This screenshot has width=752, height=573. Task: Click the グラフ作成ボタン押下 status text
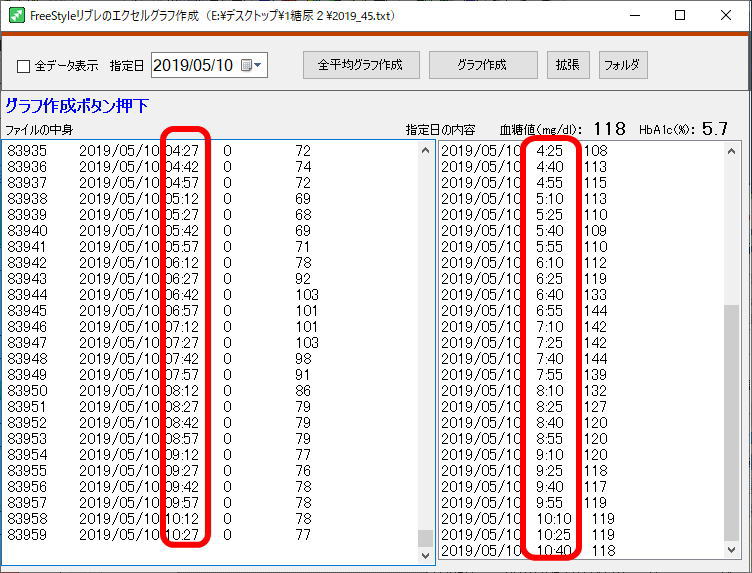pos(77,105)
